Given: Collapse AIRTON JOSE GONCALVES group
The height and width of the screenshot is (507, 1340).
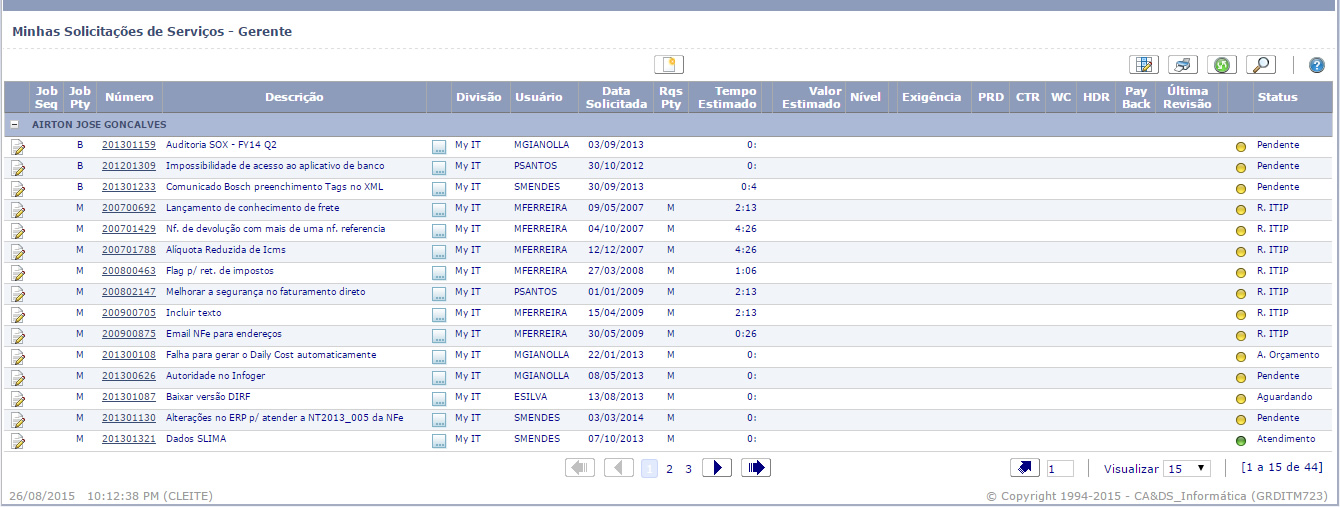Looking at the screenshot, I should [x=15, y=125].
